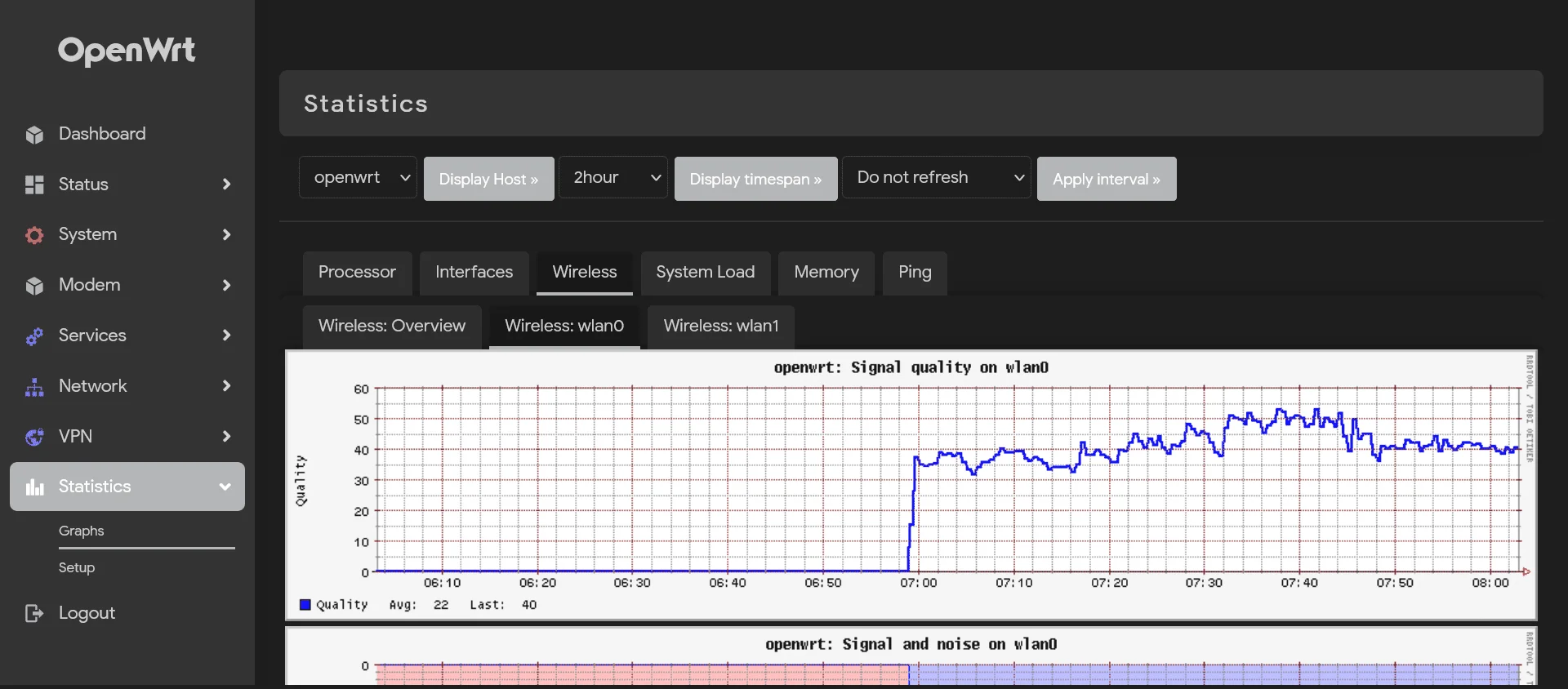This screenshot has height=689, width=1568.
Task: Open the Wireless: Overview sub-tab
Action: (392, 327)
